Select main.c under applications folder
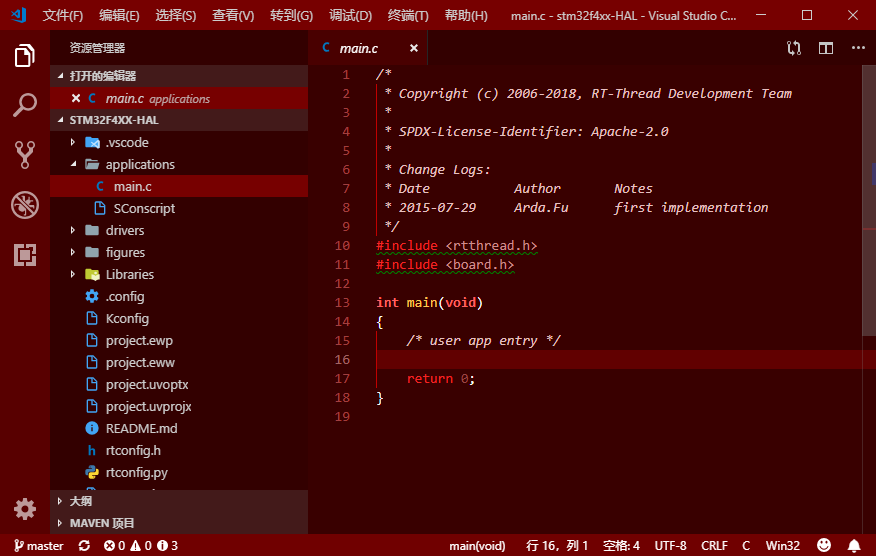Image resolution: width=876 pixels, height=556 pixels. click(x=179, y=186)
